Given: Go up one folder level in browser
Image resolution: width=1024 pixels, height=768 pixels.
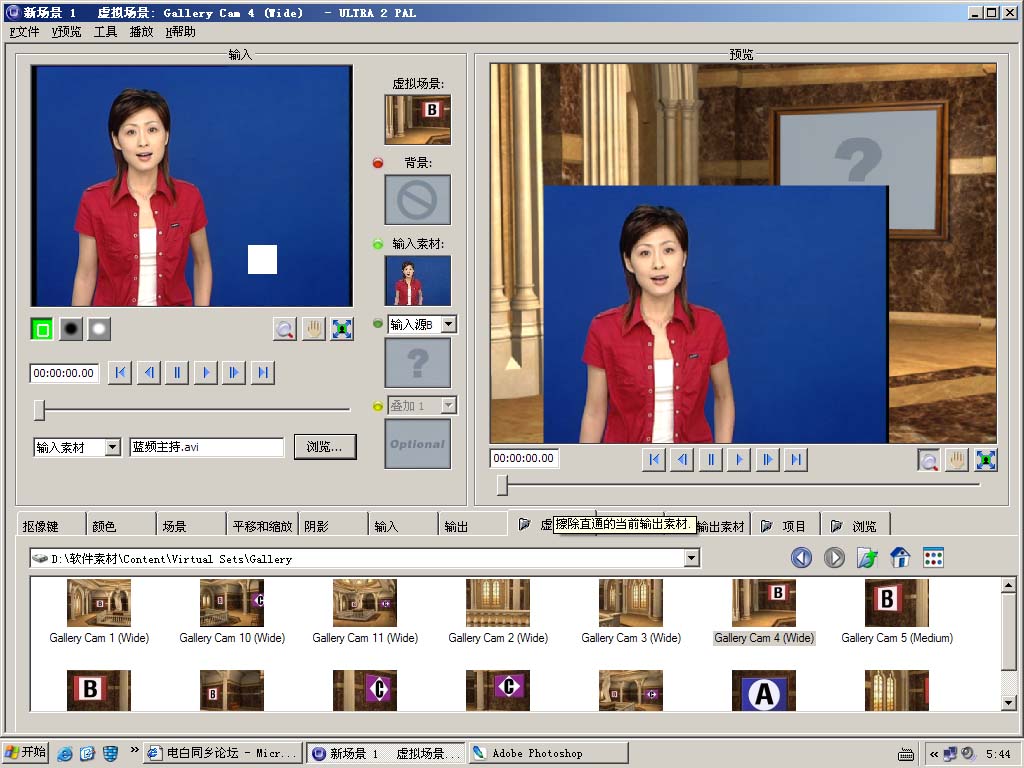Looking at the screenshot, I should tap(867, 558).
